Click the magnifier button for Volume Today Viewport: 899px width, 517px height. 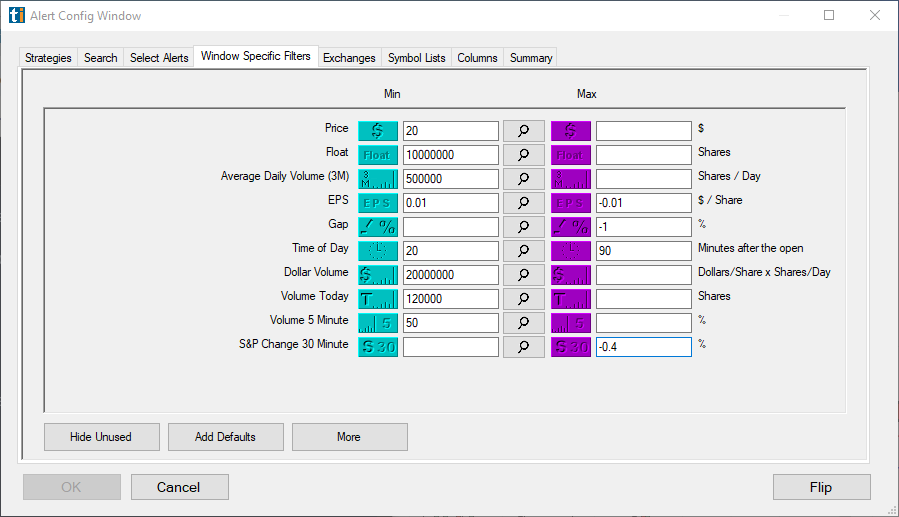[x=523, y=299]
